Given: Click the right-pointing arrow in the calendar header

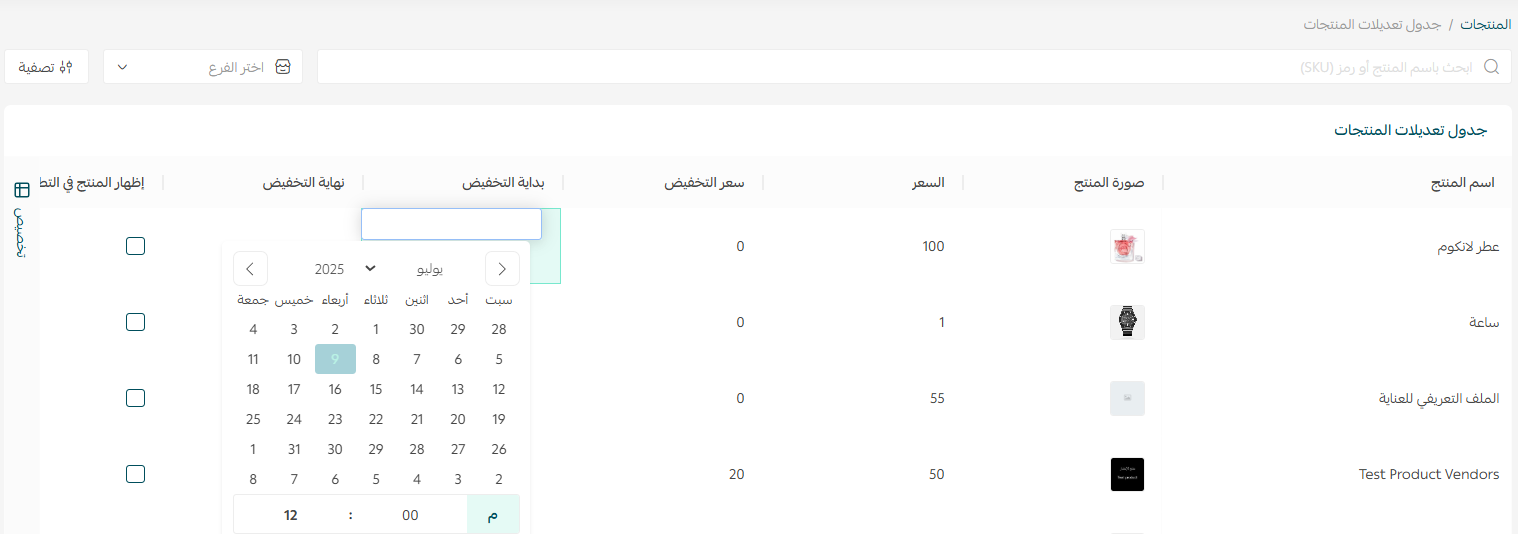Looking at the screenshot, I should click(502, 269).
